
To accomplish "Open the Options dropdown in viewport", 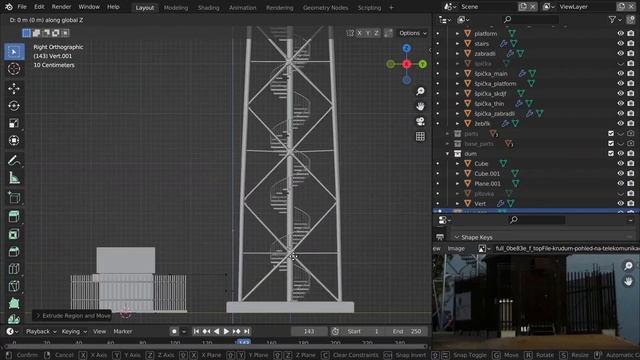I will [413, 33].
